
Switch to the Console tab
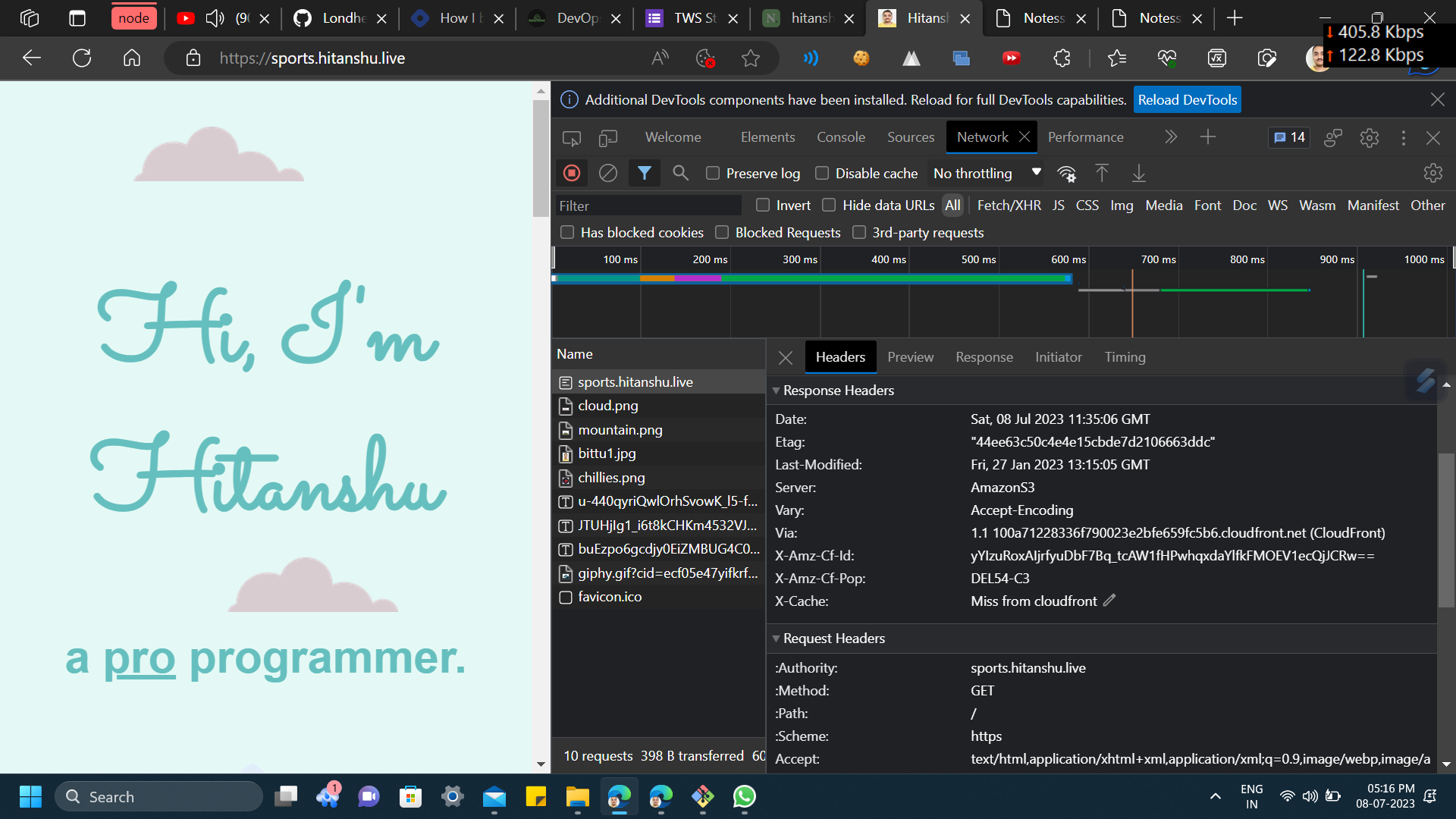click(841, 137)
